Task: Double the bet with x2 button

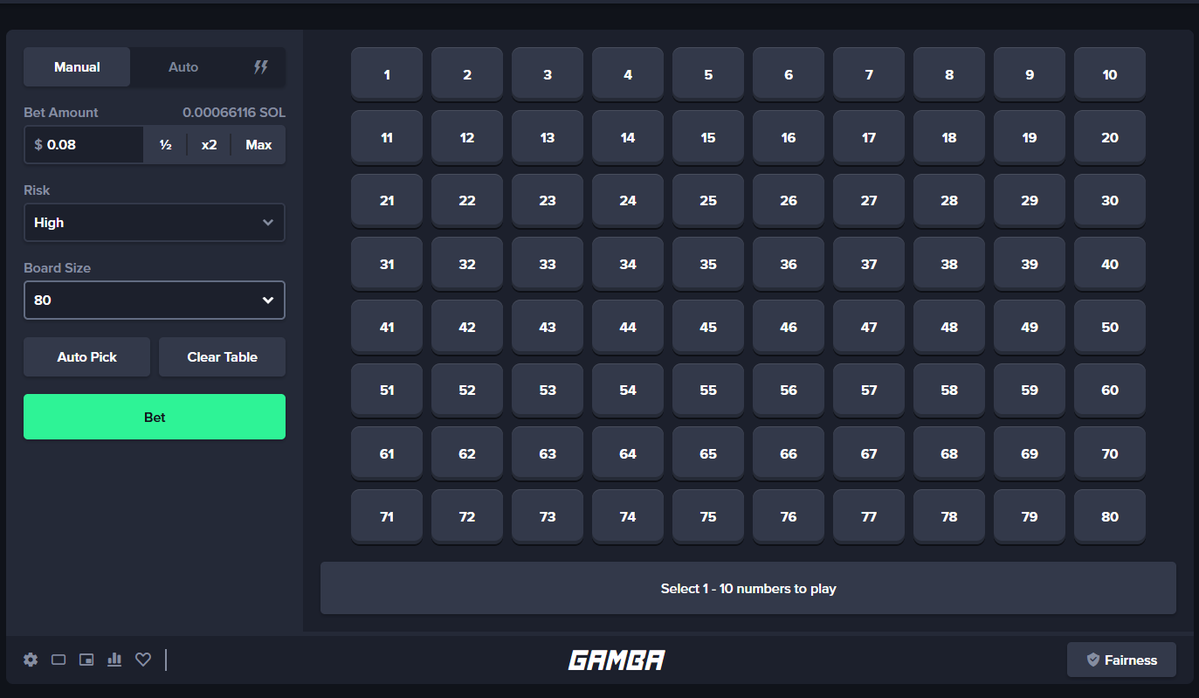Action: click(x=209, y=144)
